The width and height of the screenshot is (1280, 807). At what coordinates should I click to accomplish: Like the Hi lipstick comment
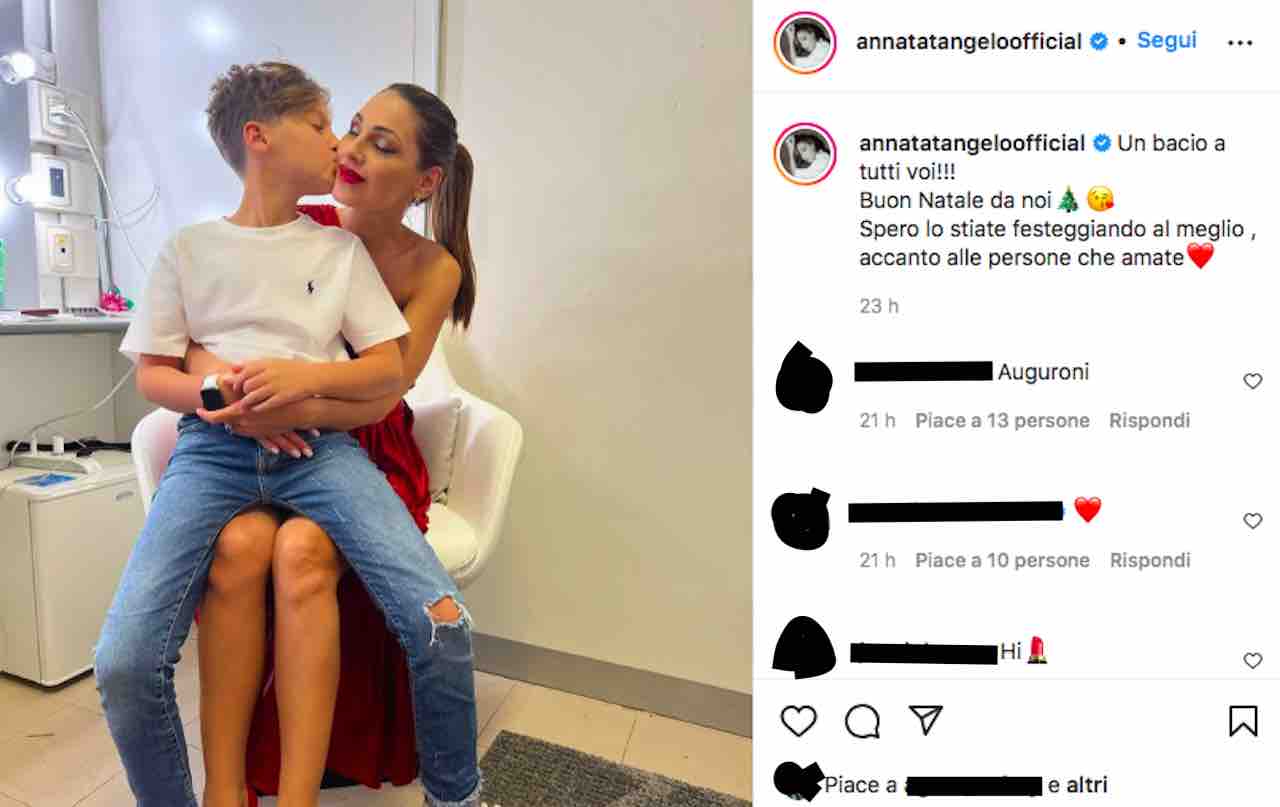(x=1252, y=660)
